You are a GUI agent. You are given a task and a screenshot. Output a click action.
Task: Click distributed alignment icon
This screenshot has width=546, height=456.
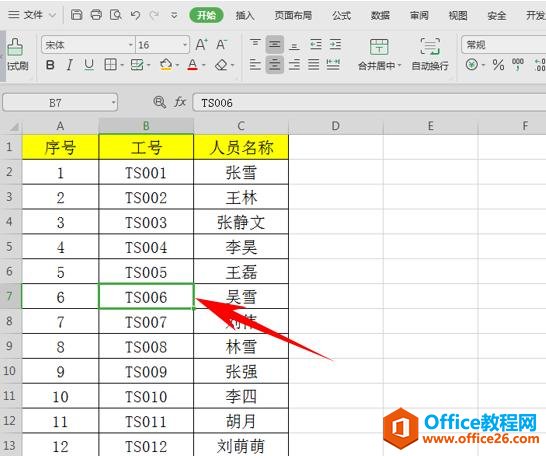[x=333, y=65]
